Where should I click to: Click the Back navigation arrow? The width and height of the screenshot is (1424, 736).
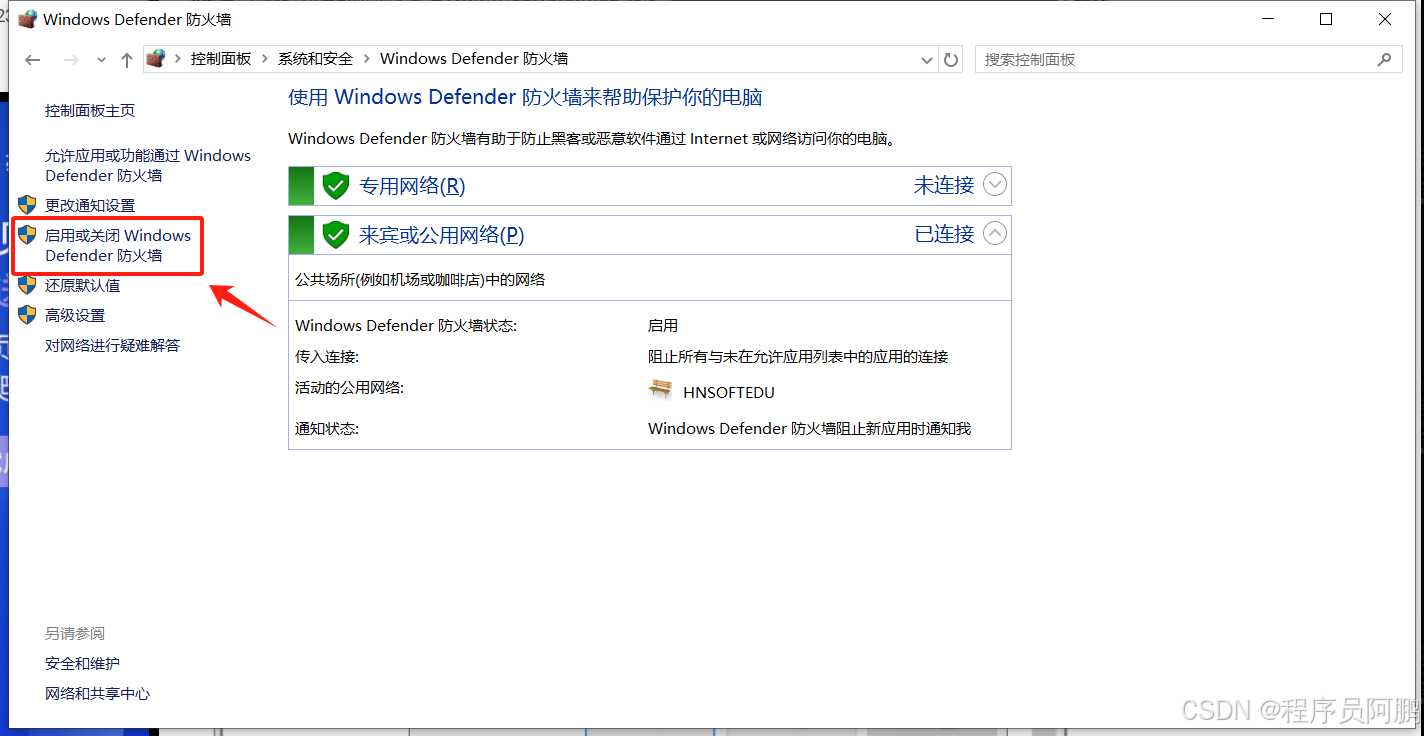pos(33,60)
